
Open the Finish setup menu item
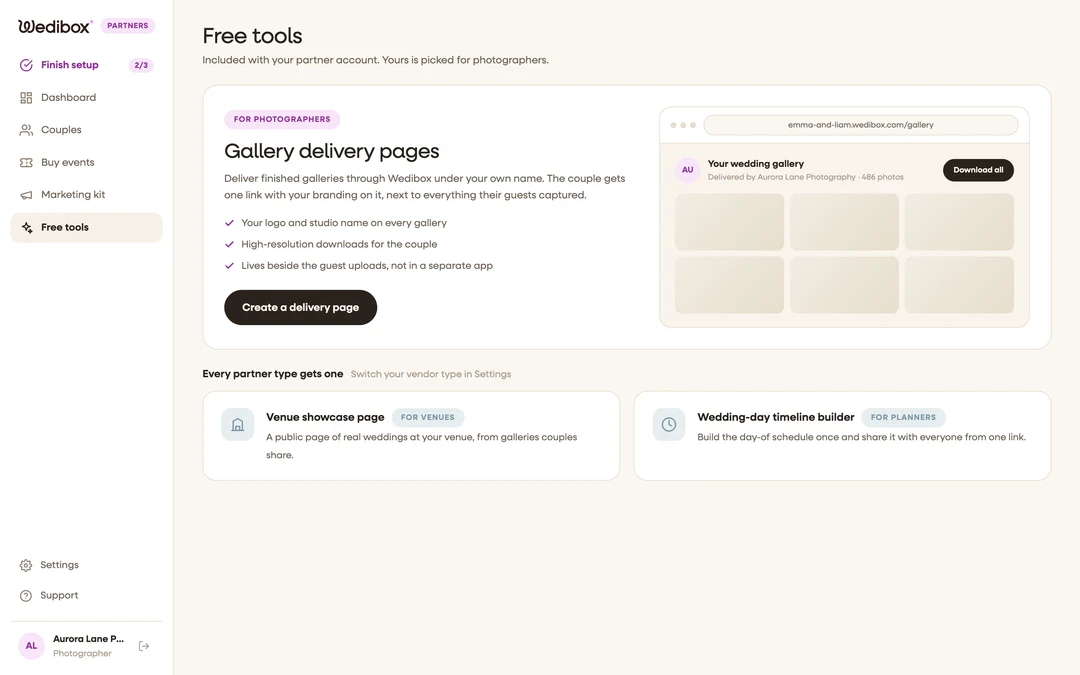(86, 65)
